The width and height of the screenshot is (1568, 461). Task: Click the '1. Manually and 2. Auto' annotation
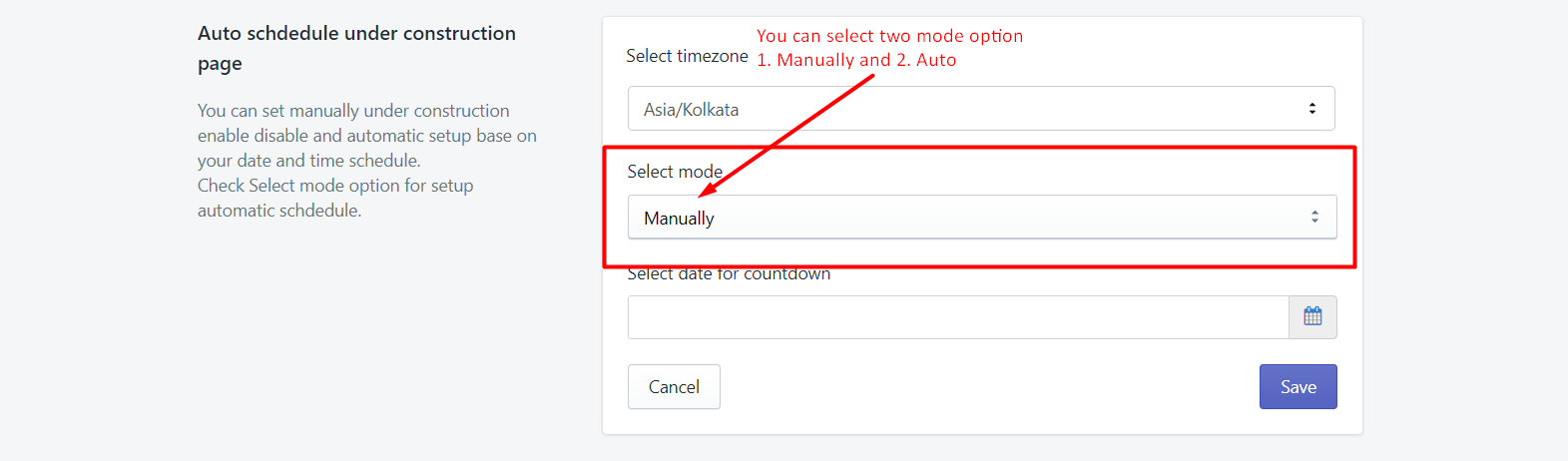856,60
